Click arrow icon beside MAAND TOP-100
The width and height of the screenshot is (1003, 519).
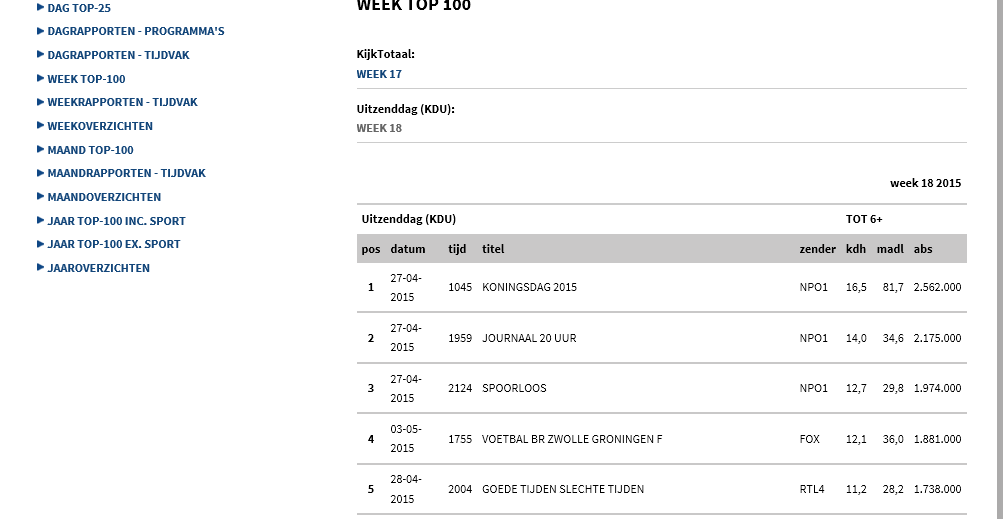[41, 149]
